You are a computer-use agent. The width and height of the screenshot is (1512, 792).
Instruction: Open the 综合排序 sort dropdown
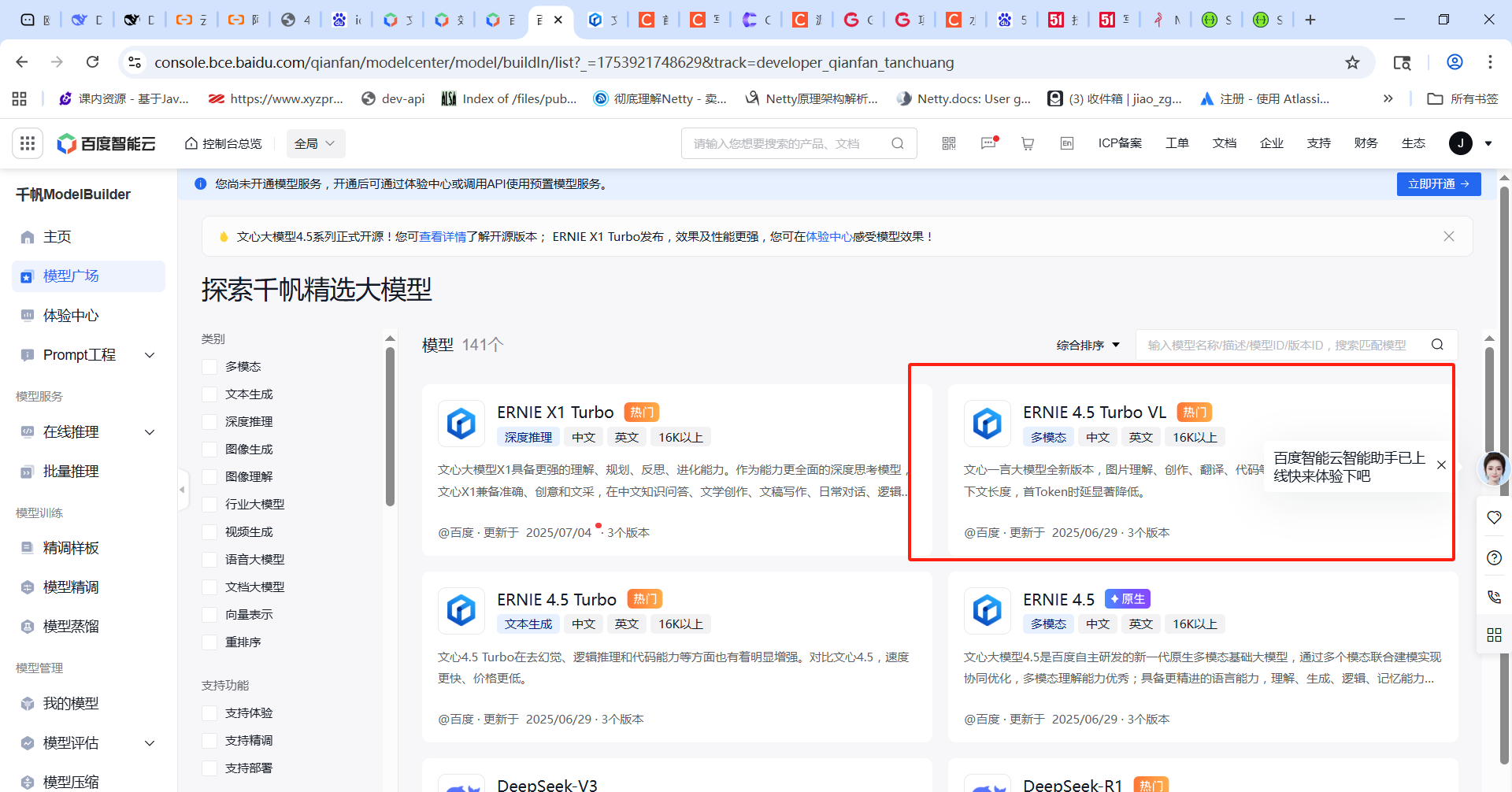pyautogui.click(x=1088, y=345)
